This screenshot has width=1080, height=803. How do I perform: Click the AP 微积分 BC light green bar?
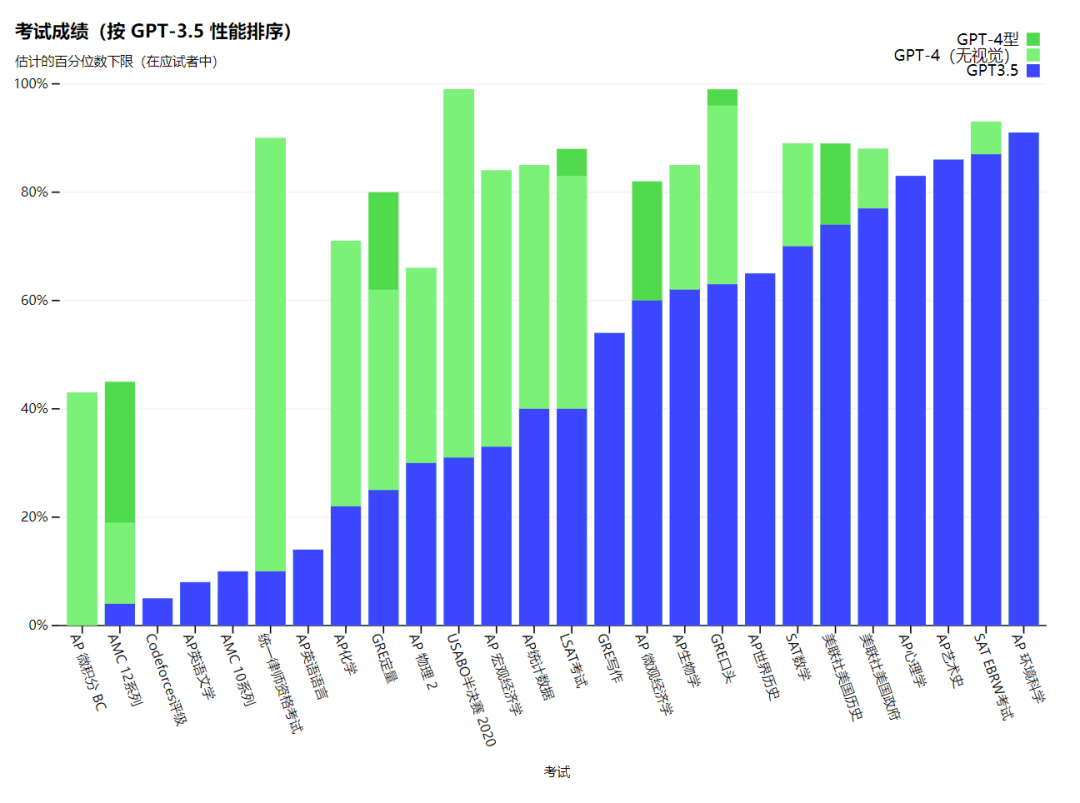tap(82, 509)
